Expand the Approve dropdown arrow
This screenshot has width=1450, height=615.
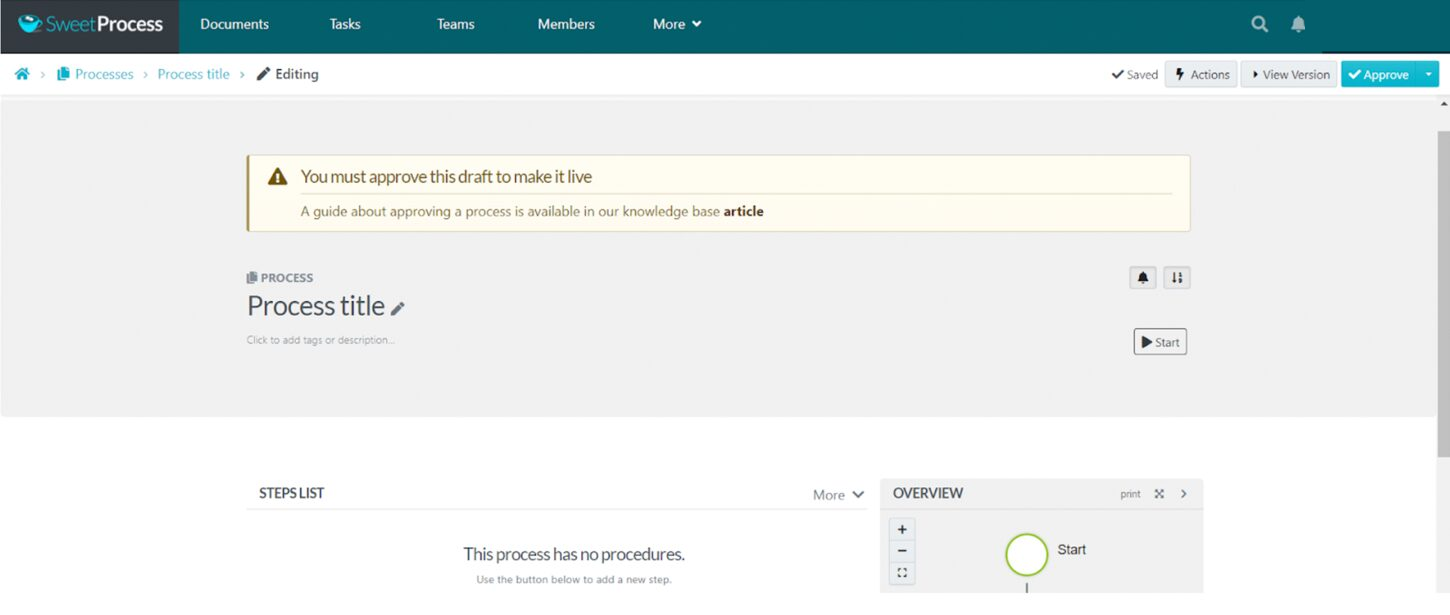coord(1429,74)
